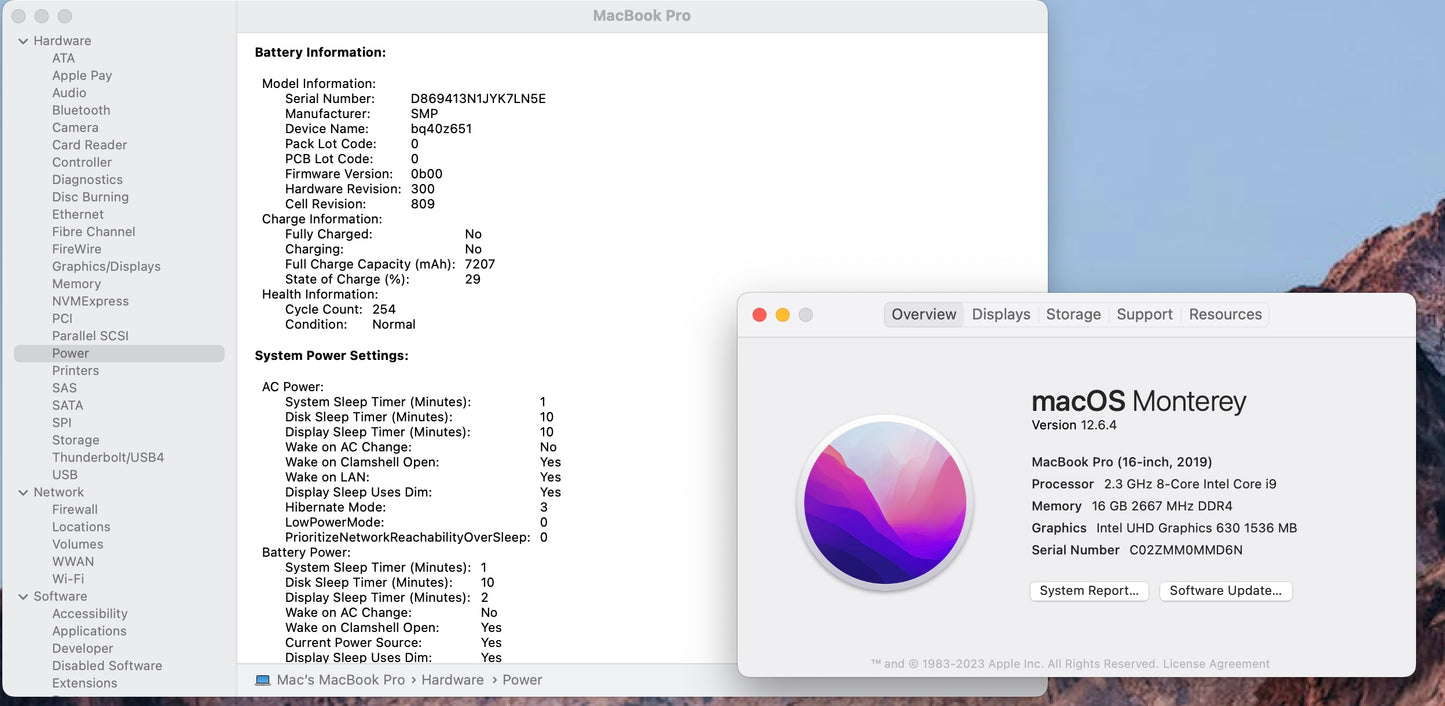
Task: Switch to the Displays tab
Action: coord(1000,313)
